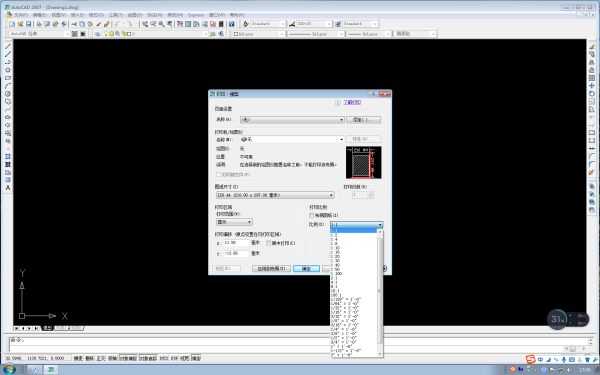This screenshot has width=600, height=375.
Task: Select the Move tool in the modify toolbar
Action: (x=592, y=86)
